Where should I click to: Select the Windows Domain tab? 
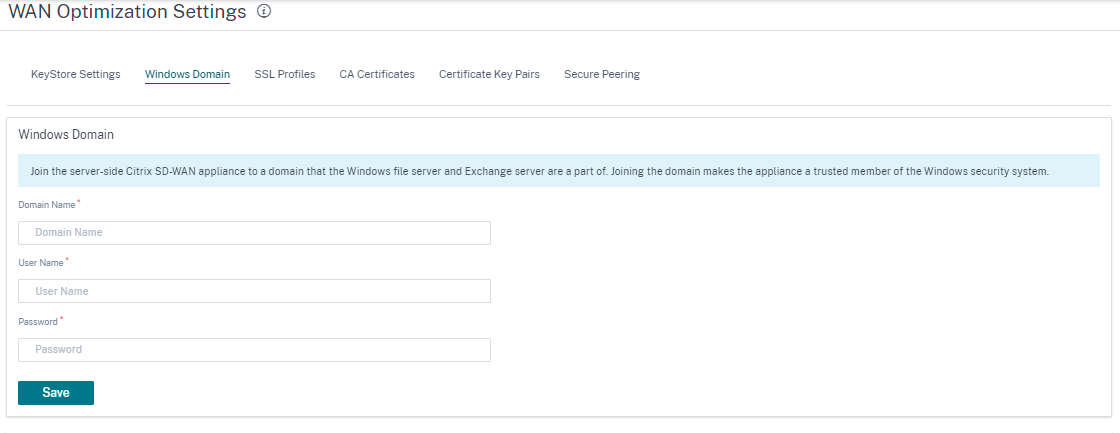pos(187,74)
